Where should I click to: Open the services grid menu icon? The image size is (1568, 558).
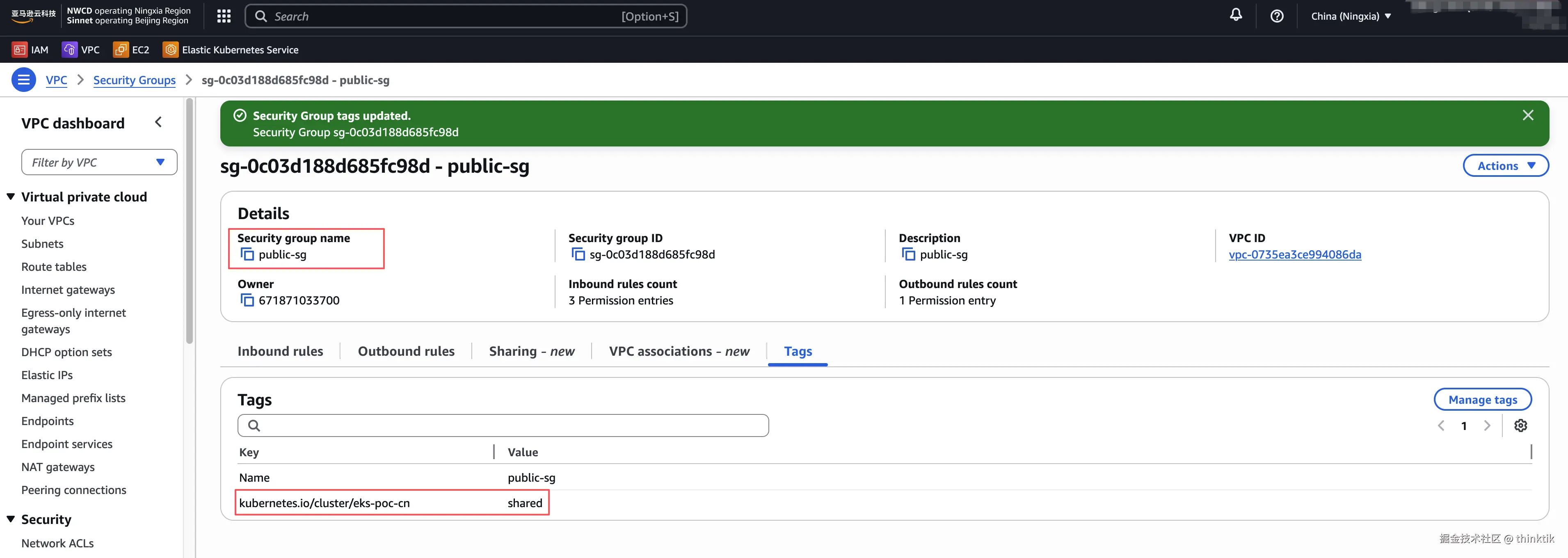(224, 16)
